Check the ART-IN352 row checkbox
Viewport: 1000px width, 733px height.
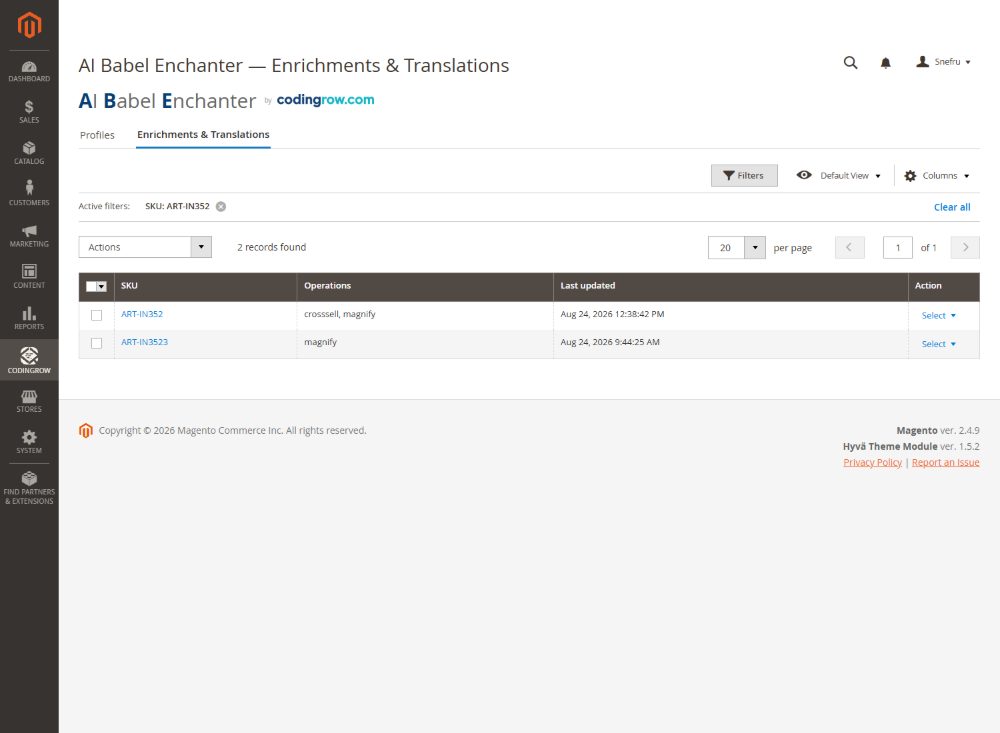tap(96, 315)
